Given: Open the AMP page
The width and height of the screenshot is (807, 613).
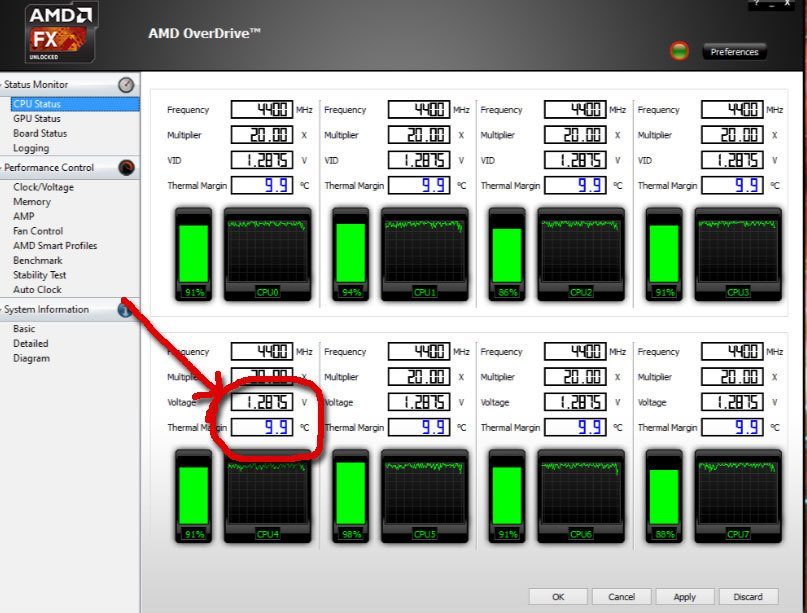Looking at the screenshot, I should click(x=24, y=216).
